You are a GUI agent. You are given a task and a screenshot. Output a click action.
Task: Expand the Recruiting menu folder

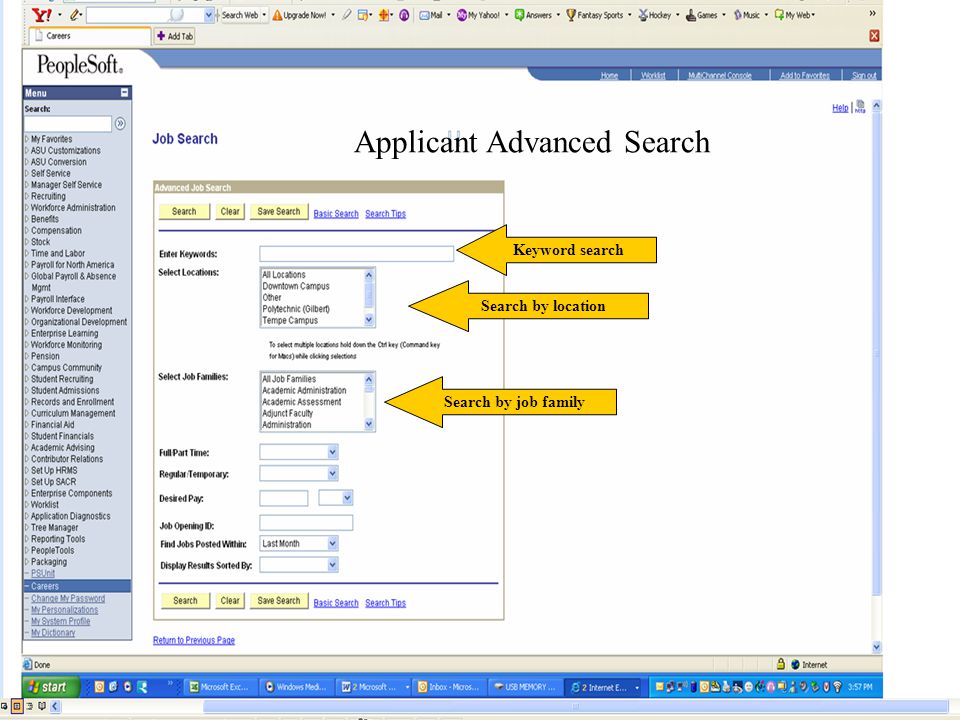(x=27, y=197)
